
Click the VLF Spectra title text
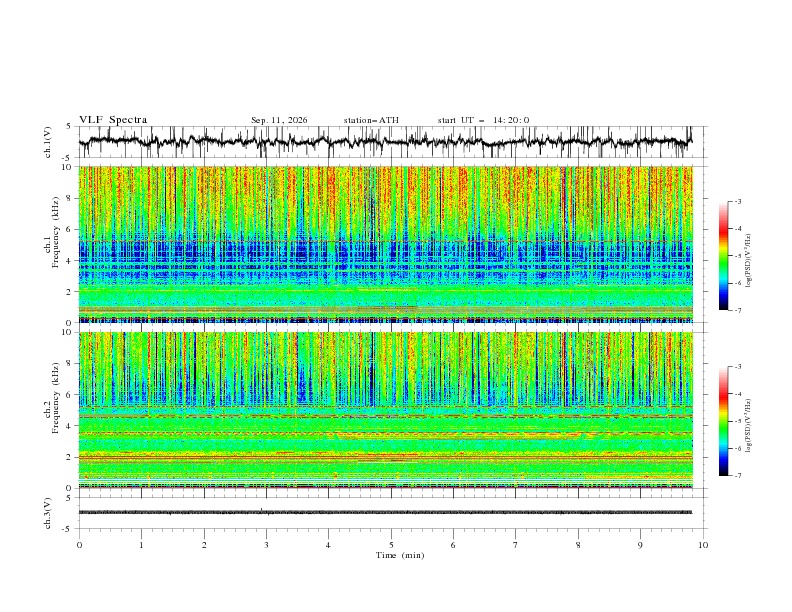point(113,120)
